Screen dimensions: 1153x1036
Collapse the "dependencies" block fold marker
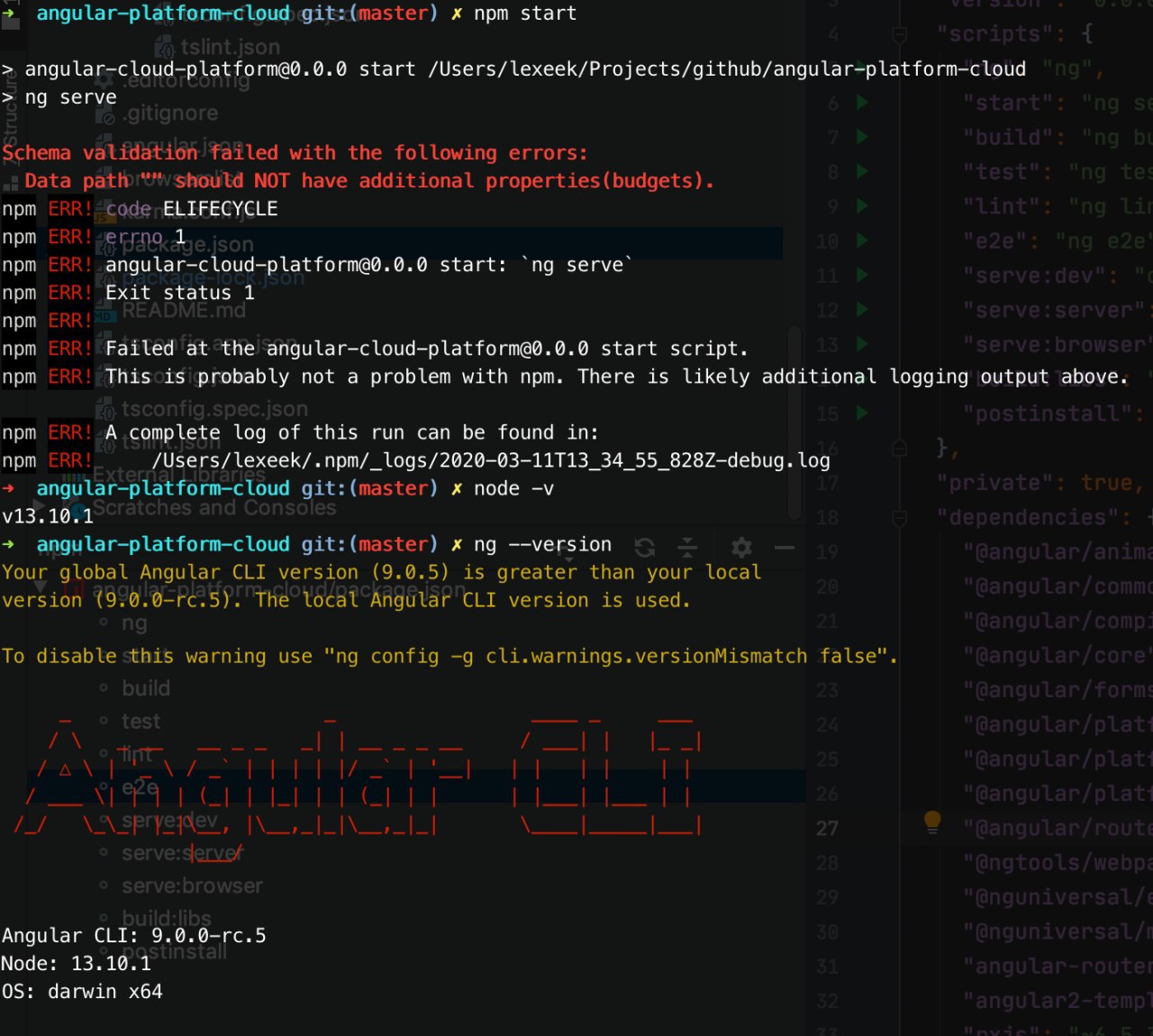tap(899, 518)
